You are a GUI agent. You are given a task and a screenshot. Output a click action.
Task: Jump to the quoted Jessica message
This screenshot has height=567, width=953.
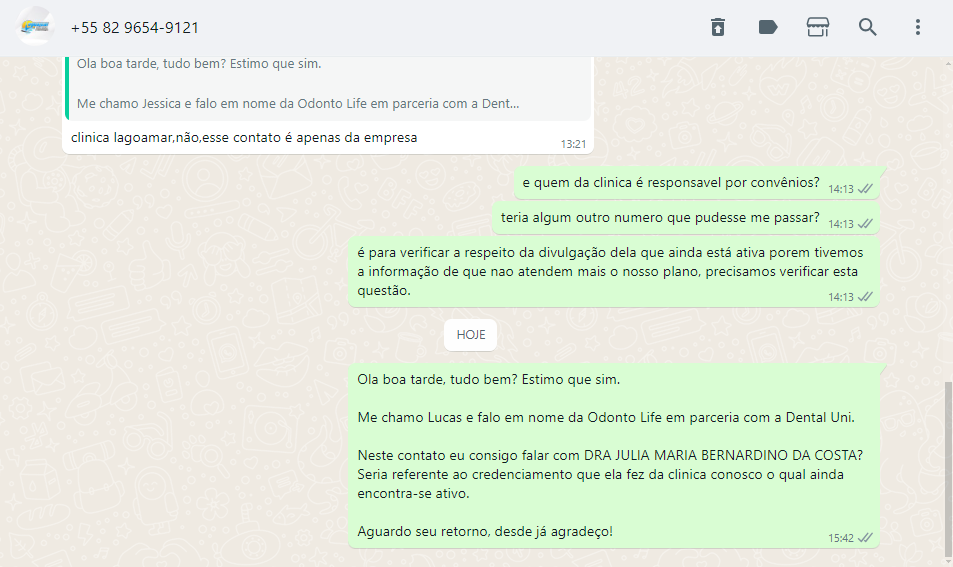point(328,88)
